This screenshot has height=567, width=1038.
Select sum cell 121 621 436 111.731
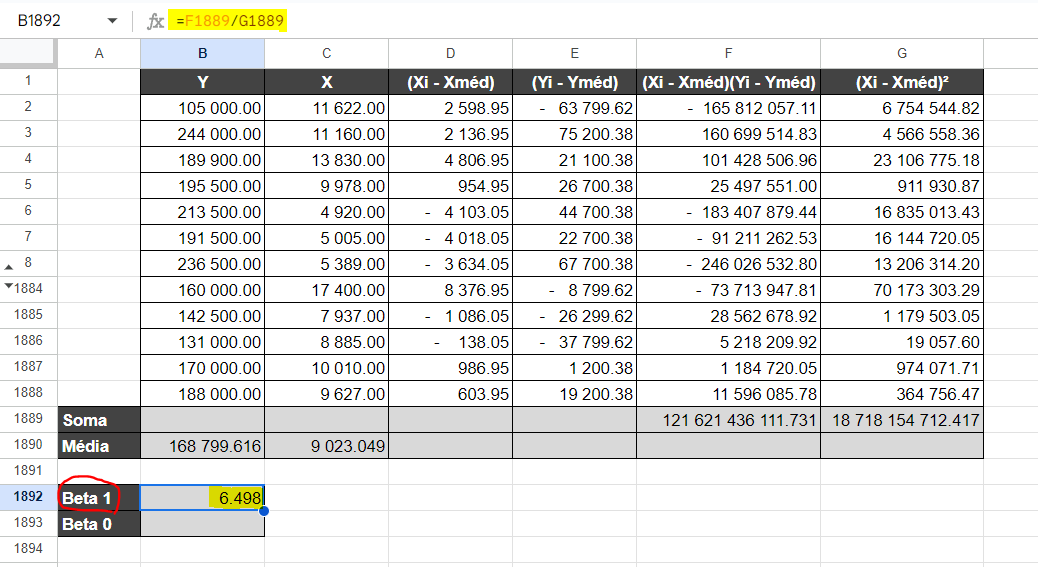[x=728, y=419]
